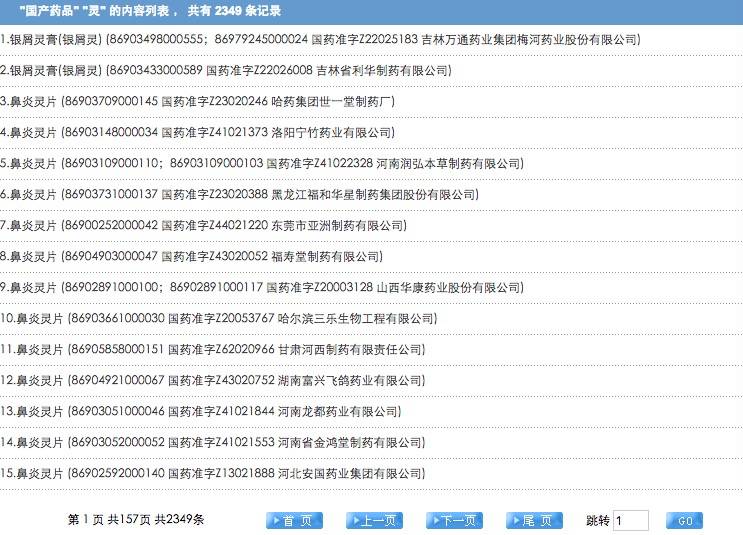Open record 12 鼻炎灵片 湖南富兴飞鸽药业
This screenshot has height=535, width=743.
(213, 380)
